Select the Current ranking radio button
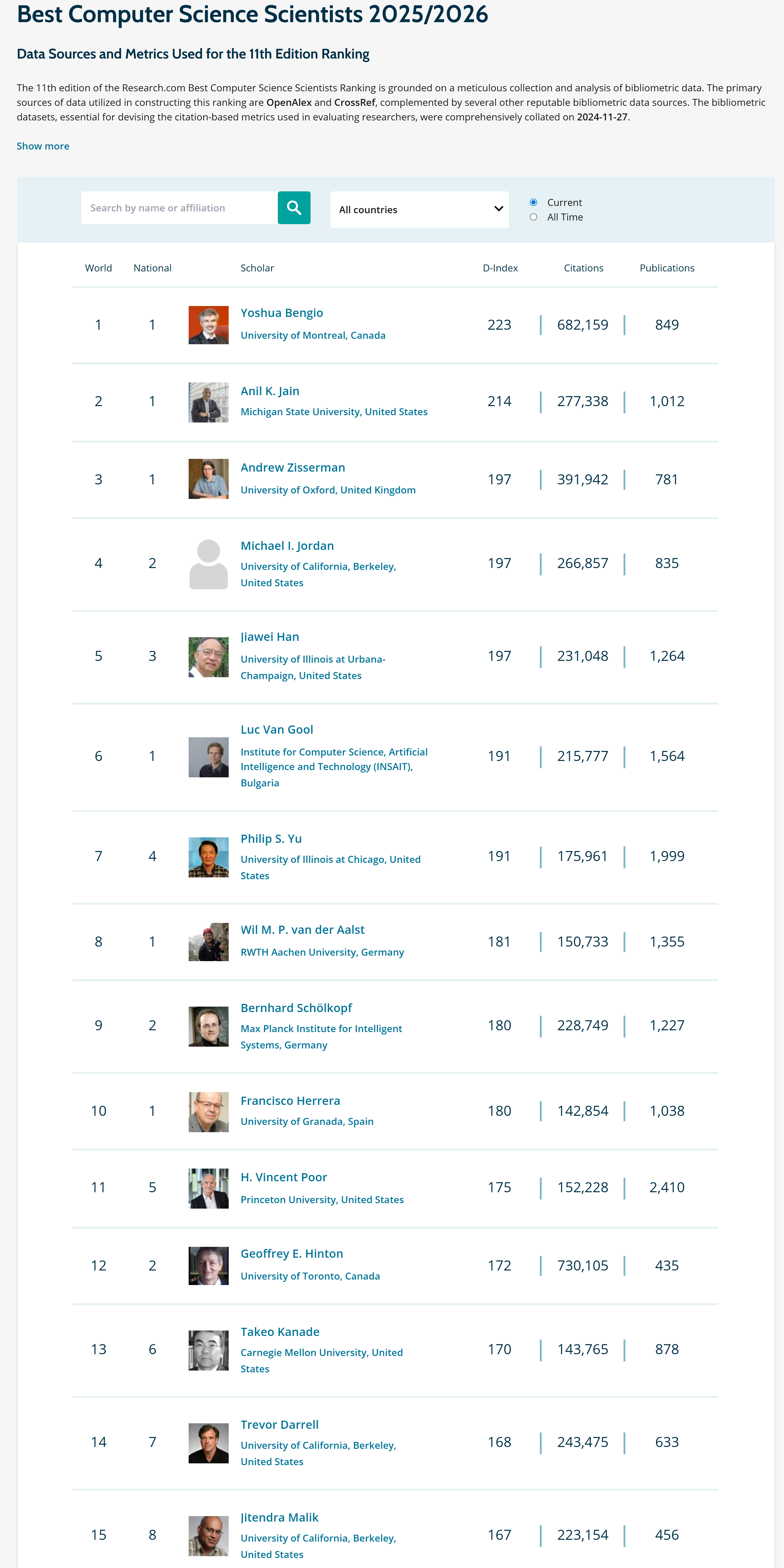This screenshot has height=1568, width=784. 533,202
